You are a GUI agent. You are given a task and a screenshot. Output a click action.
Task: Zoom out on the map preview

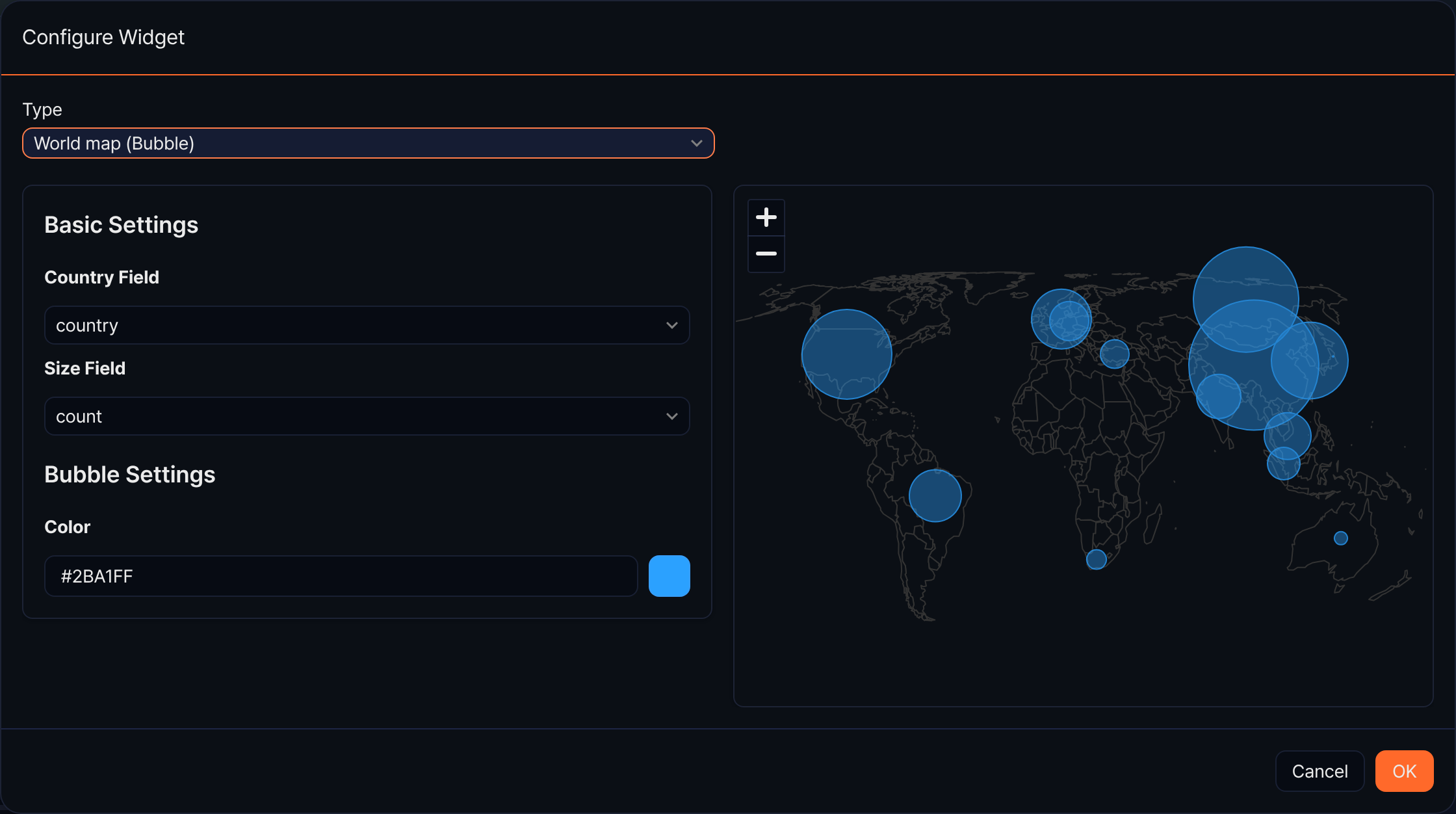(766, 254)
